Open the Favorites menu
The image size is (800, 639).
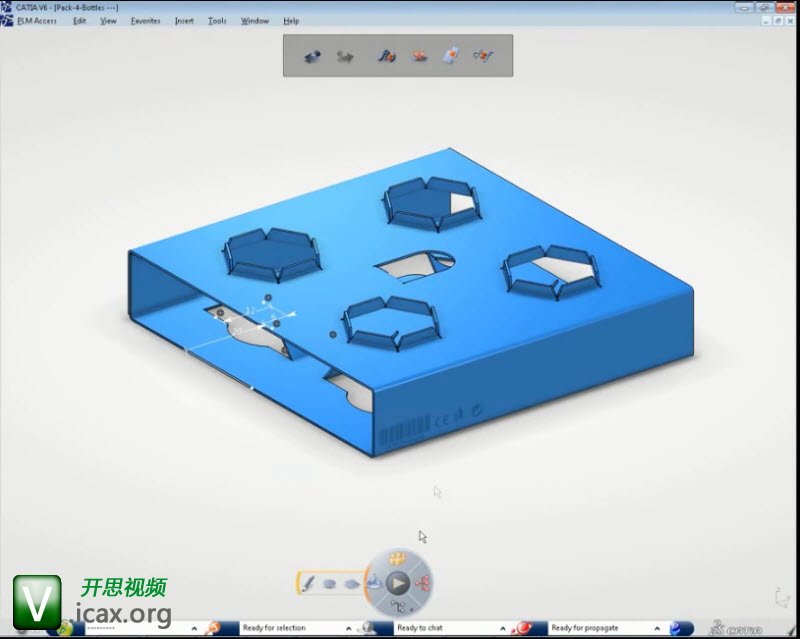145,21
